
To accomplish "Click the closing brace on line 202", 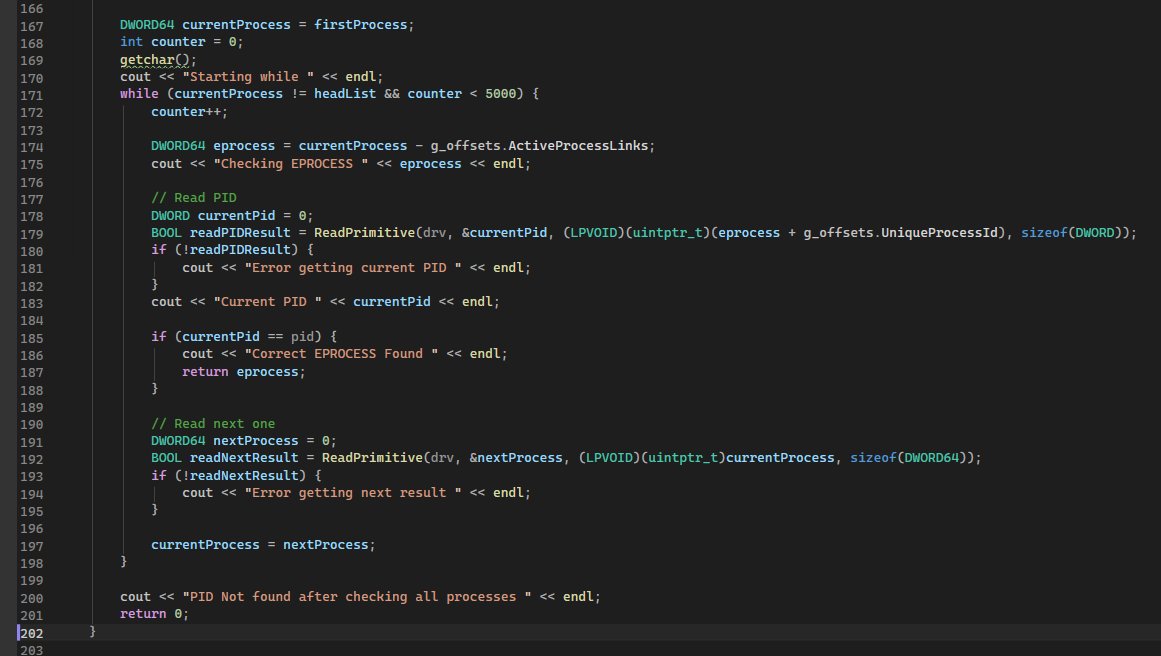I will click(93, 630).
